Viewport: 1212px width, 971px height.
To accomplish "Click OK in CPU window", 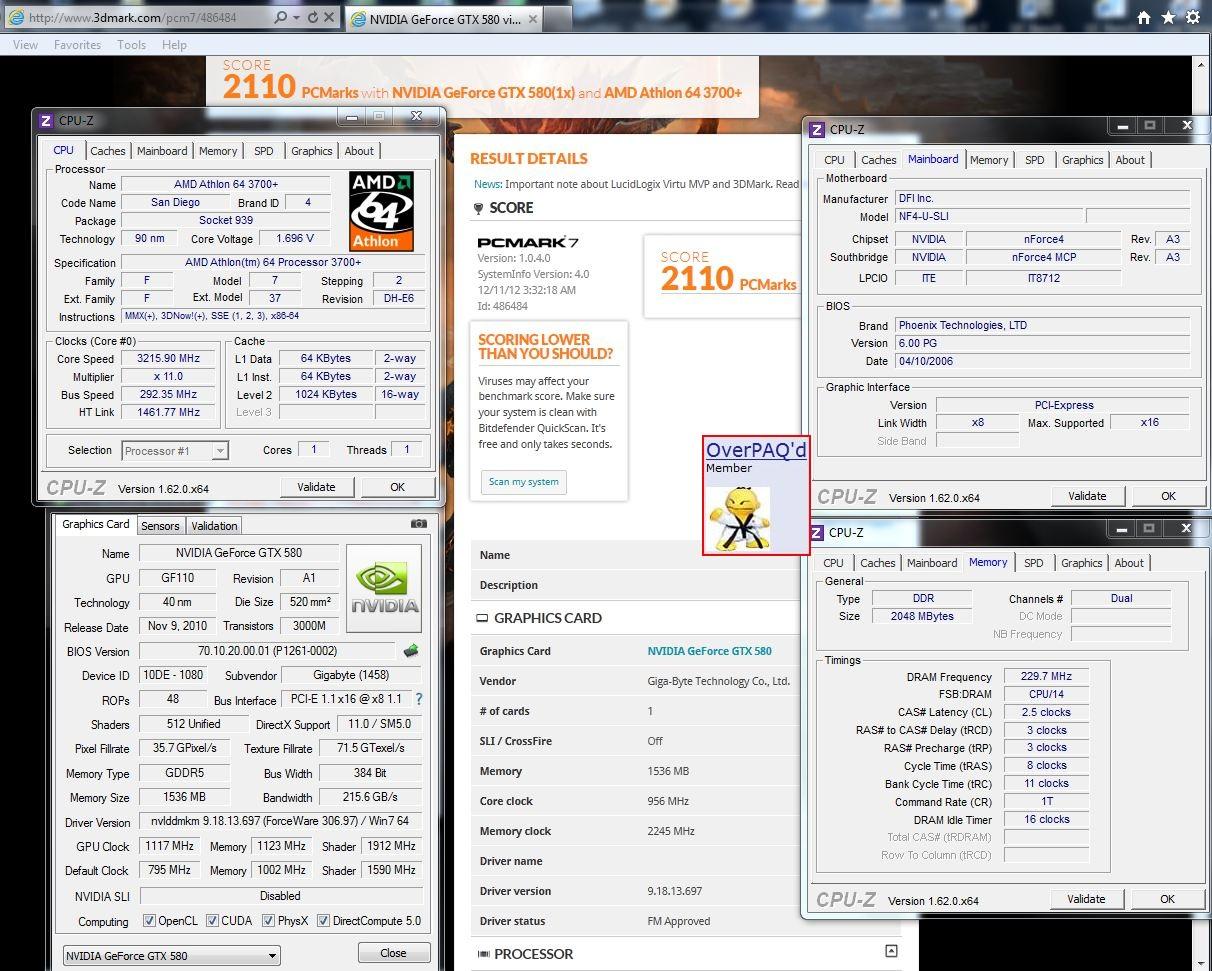I will [397, 487].
